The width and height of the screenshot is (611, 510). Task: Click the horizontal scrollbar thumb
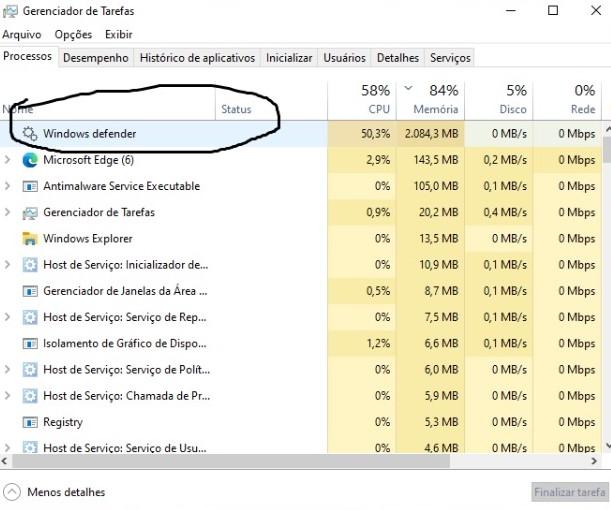(231, 461)
